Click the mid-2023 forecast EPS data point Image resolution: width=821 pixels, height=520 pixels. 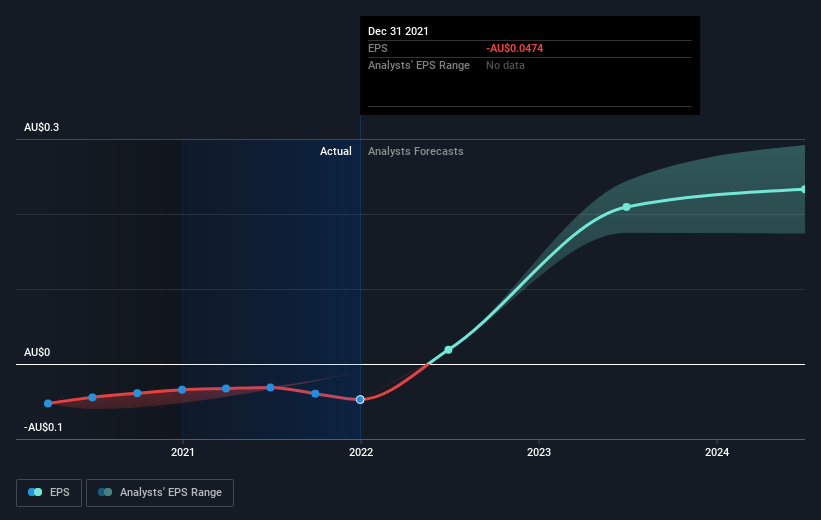pyautogui.click(x=626, y=207)
